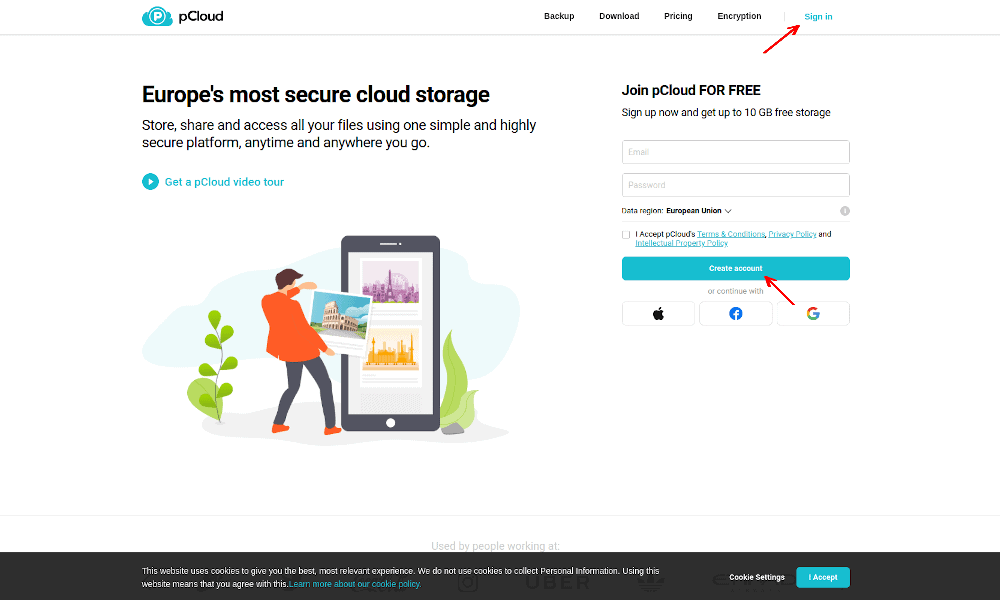Open Cookie Settings
Viewport: 1000px width, 600px height.
[757, 578]
